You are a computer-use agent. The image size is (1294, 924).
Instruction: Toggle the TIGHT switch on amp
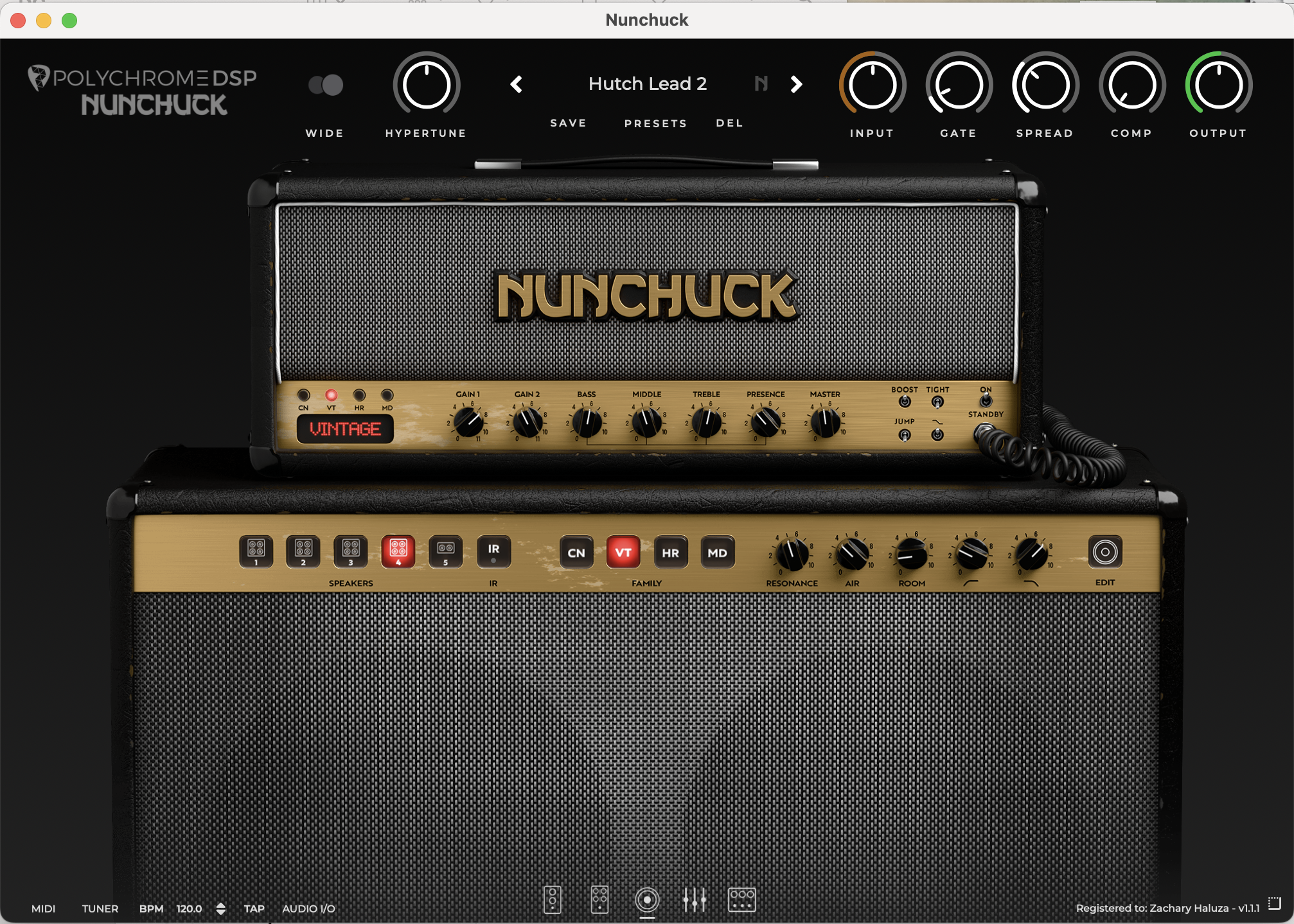pyautogui.click(x=937, y=402)
